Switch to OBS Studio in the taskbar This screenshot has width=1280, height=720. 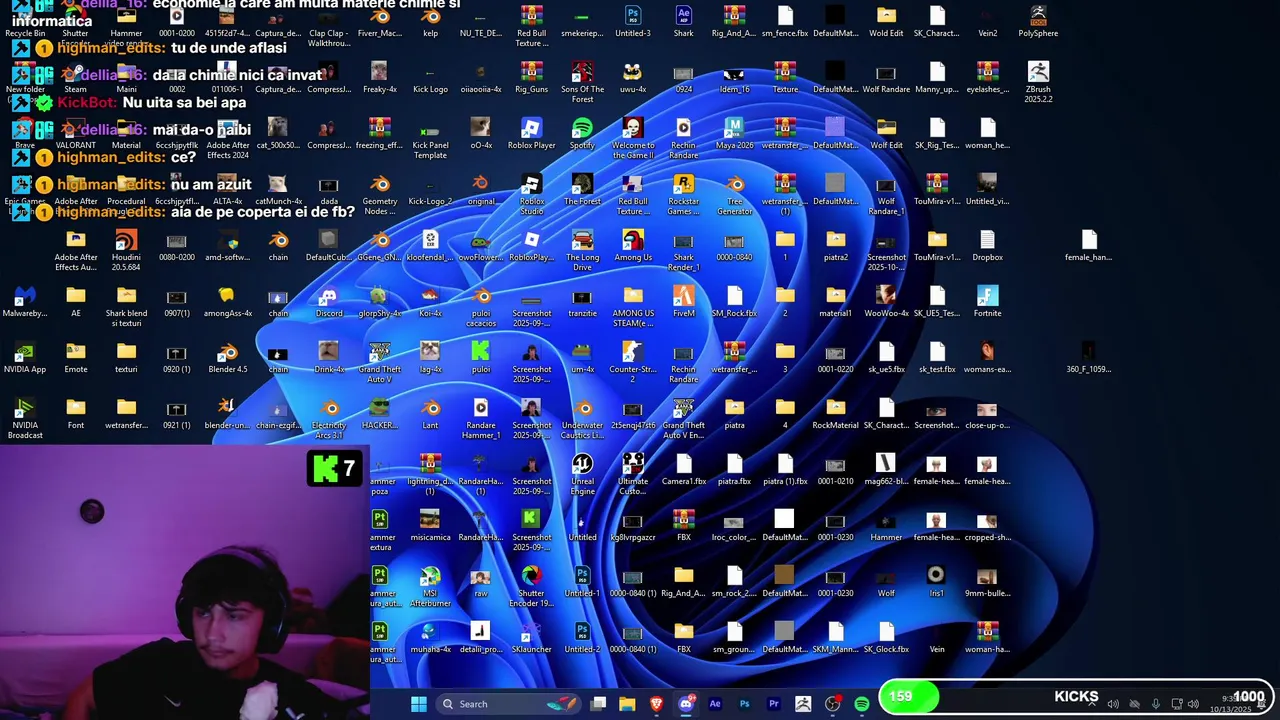(832, 704)
